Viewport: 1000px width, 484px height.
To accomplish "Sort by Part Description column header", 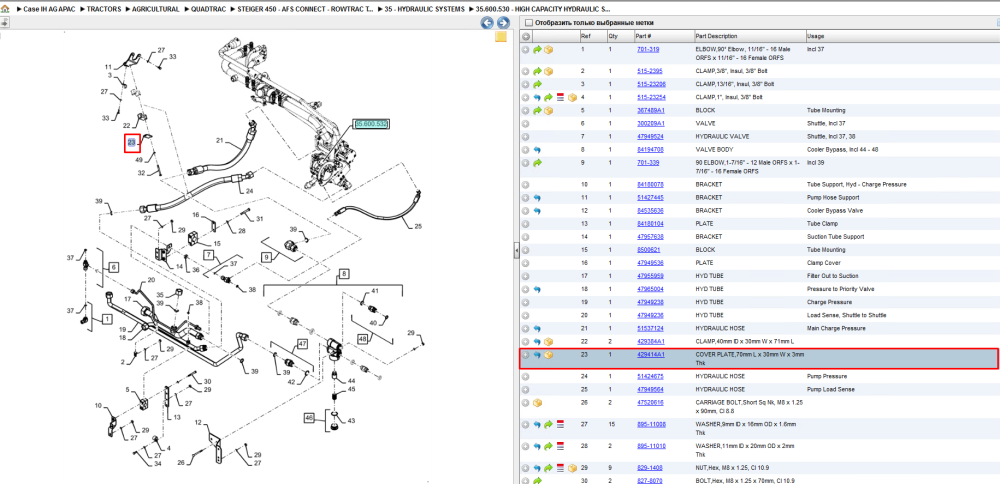I will pyautogui.click(x=749, y=36).
